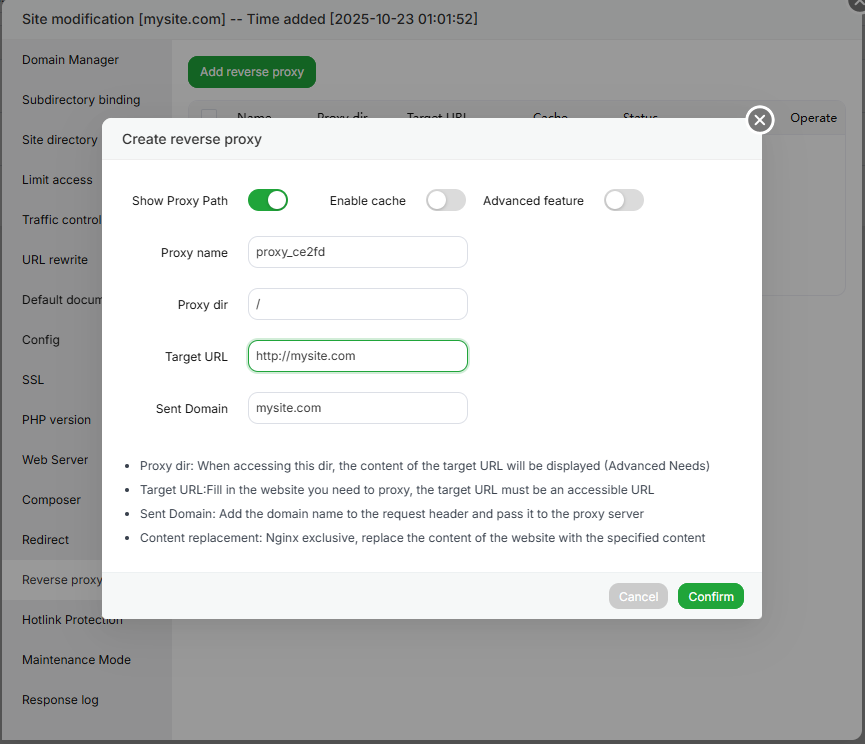Viewport: 865px width, 744px height.
Task: Click the Proxy dir input field
Action: [x=358, y=304]
